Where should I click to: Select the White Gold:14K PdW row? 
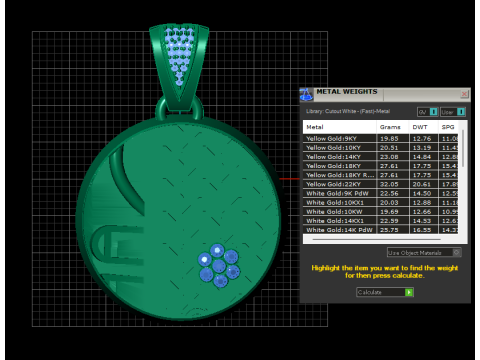[x=380, y=230]
